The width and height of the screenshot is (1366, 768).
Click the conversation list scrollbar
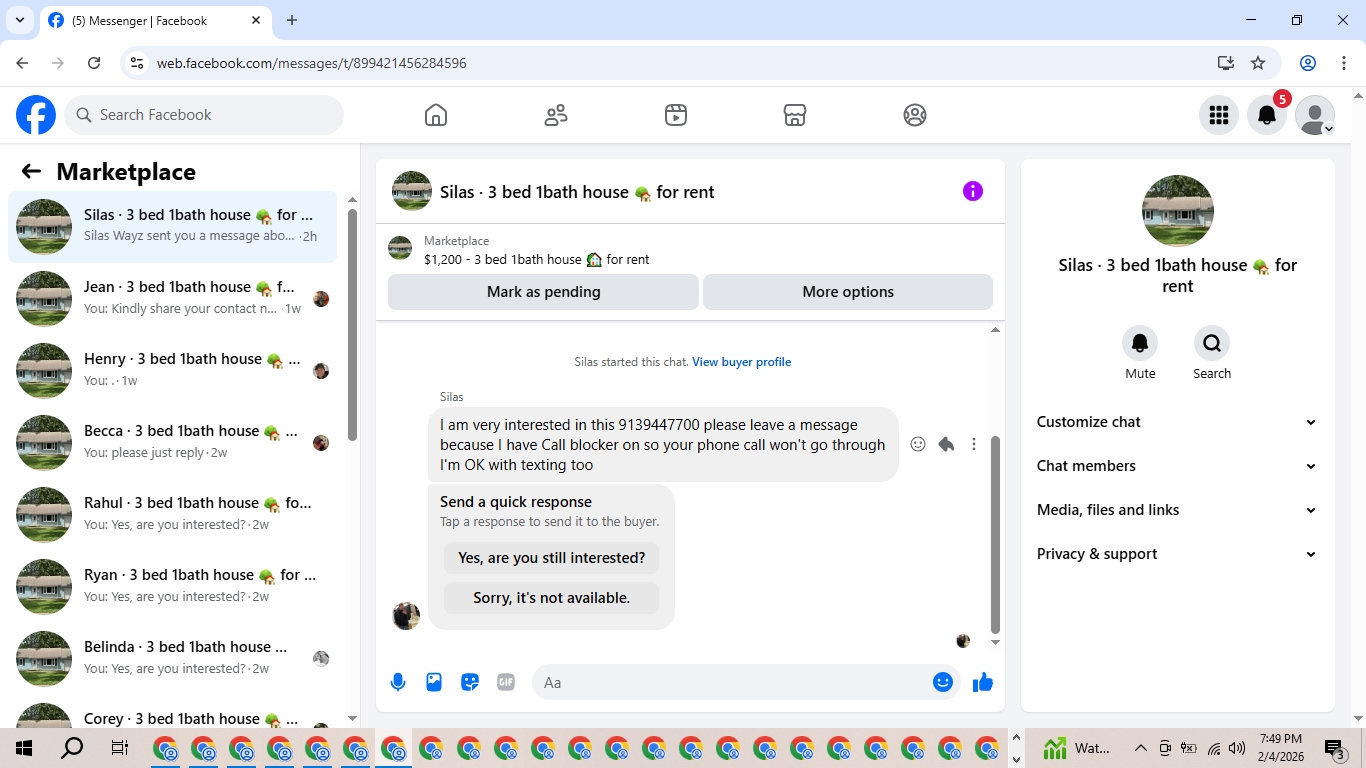(x=352, y=325)
